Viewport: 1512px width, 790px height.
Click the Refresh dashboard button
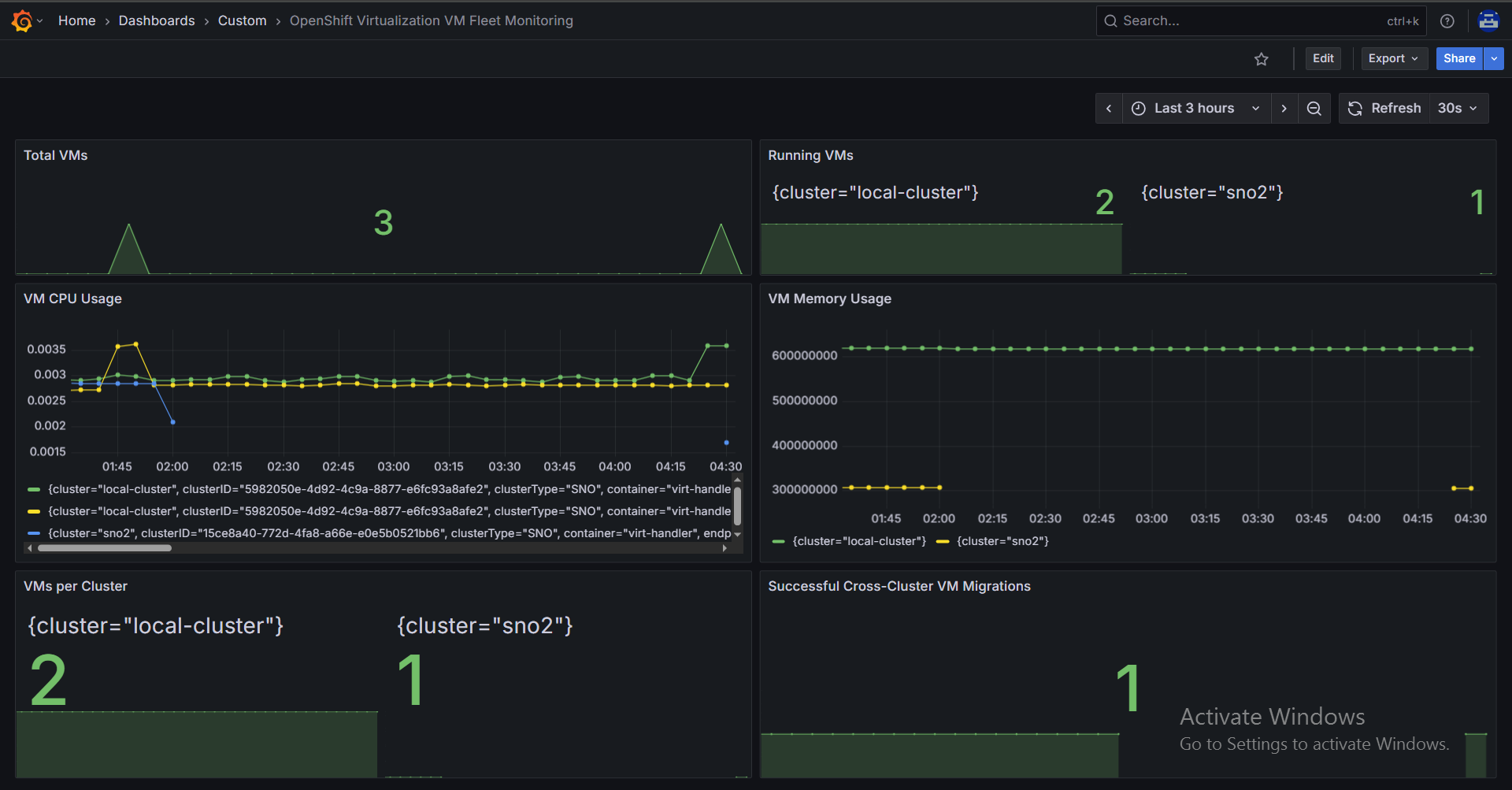click(1384, 109)
